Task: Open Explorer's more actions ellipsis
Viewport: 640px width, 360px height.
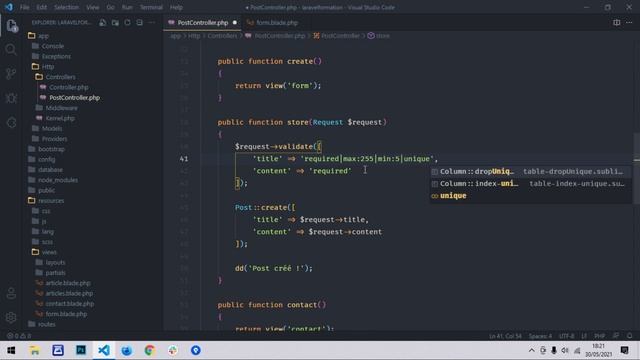Action: point(152,23)
